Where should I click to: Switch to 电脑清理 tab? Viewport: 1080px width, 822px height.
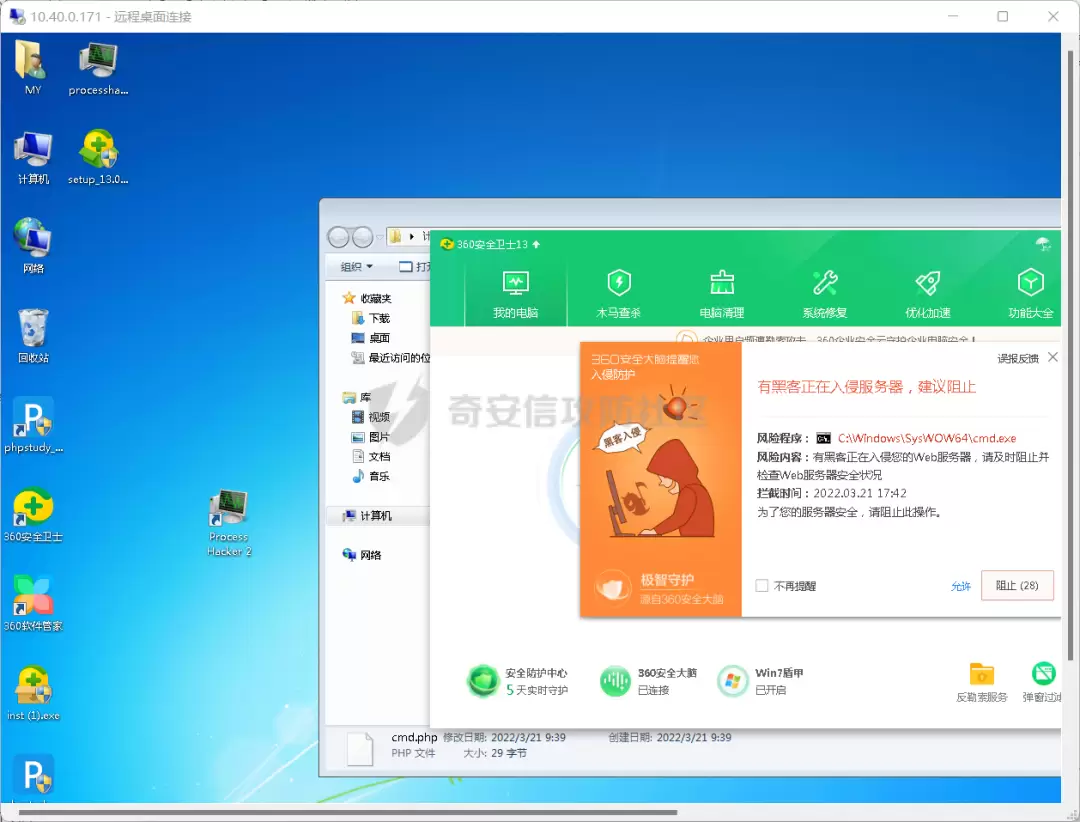point(722,294)
